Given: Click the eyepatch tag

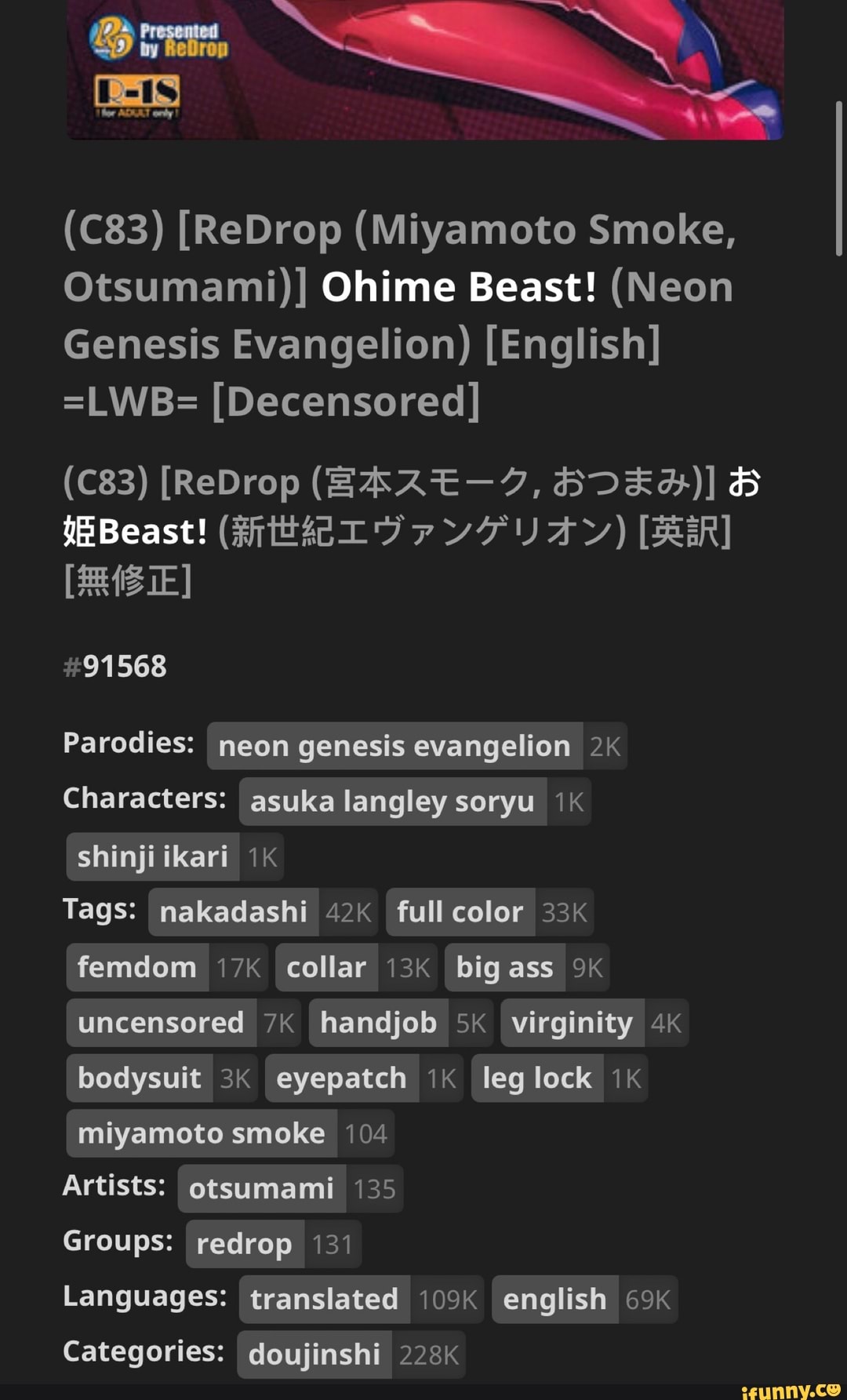Looking at the screenshot, I should click(x=340, y=1078).
